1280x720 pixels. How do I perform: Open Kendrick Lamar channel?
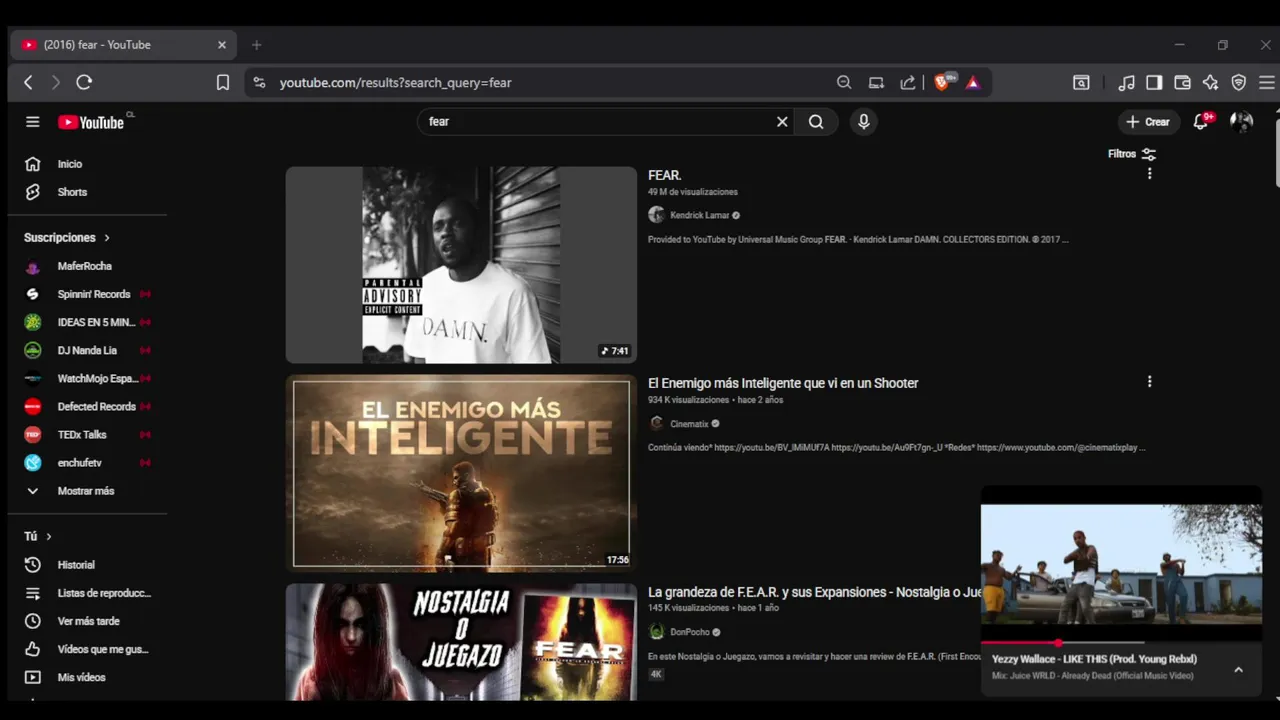tap(699, 215)
